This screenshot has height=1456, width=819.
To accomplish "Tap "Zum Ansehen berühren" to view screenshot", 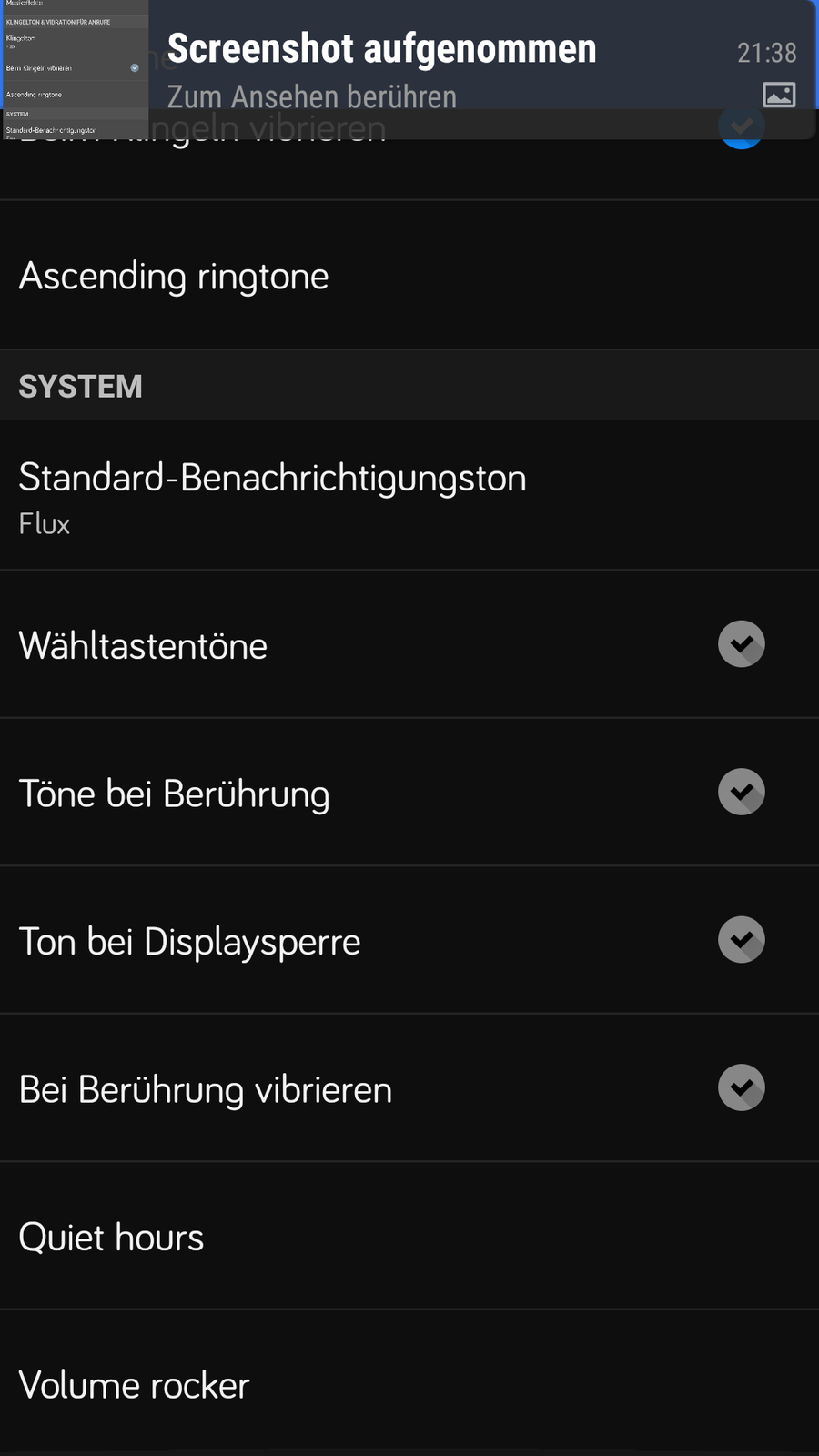I will 311,96.
